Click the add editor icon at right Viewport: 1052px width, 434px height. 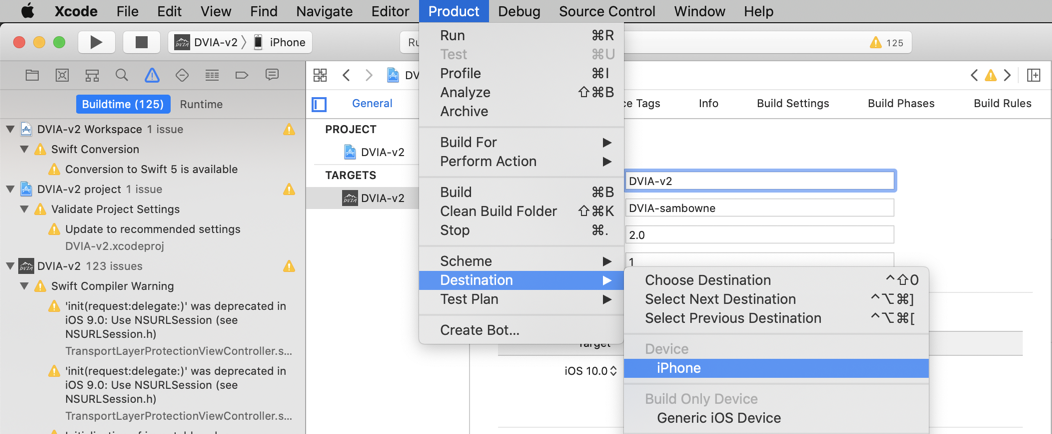coord(1034,75)
